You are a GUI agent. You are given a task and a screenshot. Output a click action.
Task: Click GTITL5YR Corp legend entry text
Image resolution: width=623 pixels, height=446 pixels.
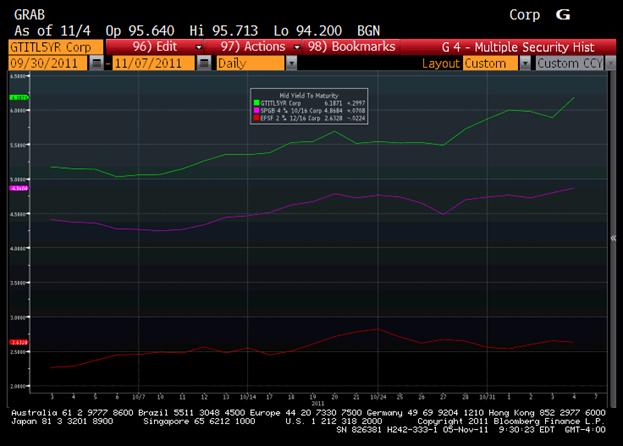281,103
